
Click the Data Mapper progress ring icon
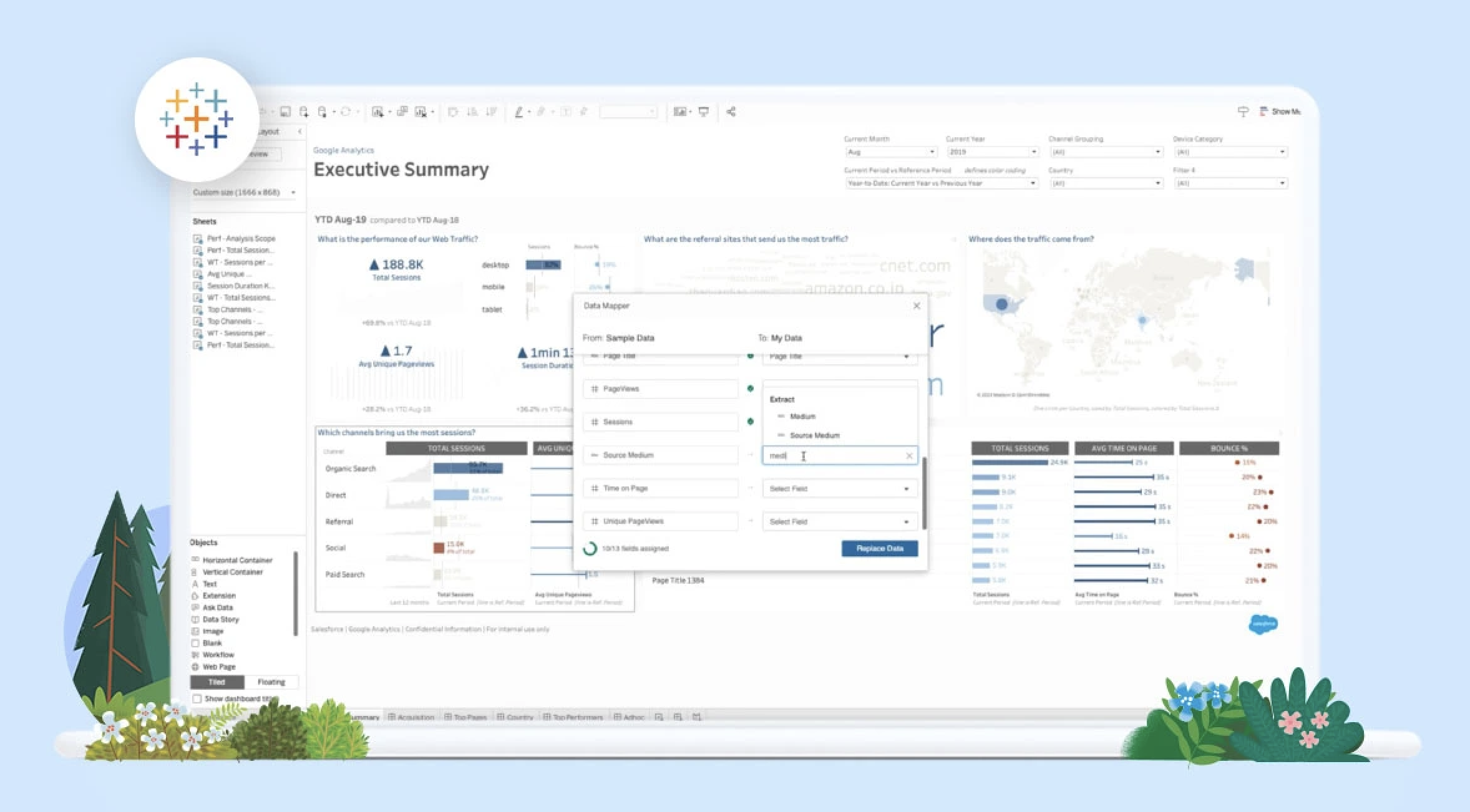590,549
